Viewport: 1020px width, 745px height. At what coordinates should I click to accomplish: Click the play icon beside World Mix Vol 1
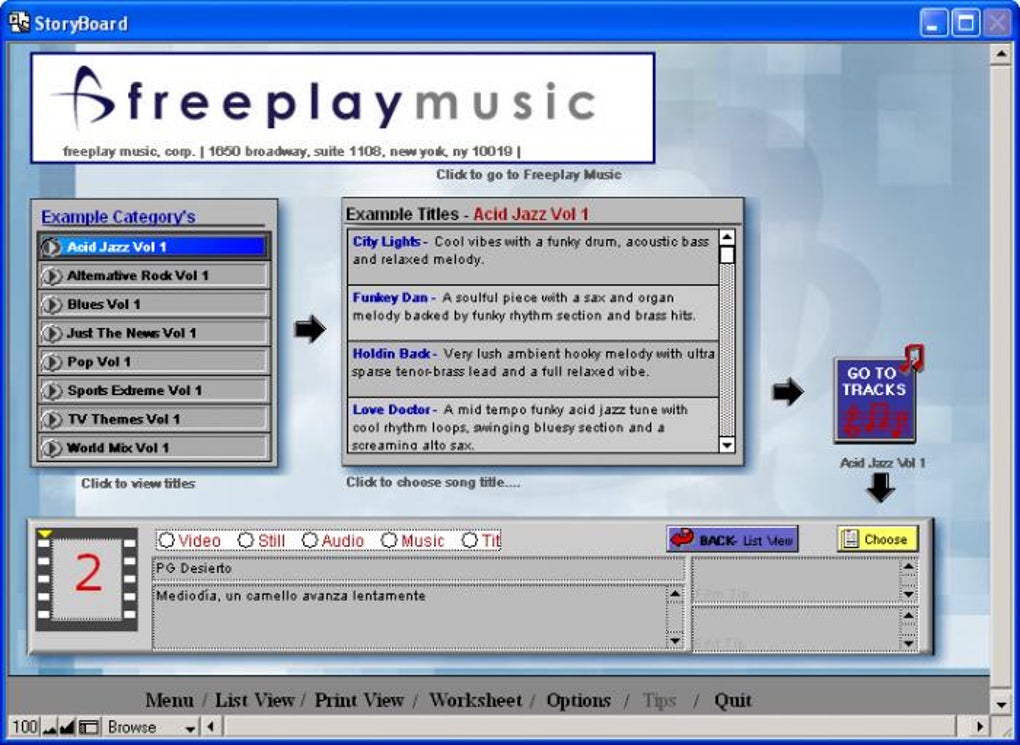[x=51, y=448]
